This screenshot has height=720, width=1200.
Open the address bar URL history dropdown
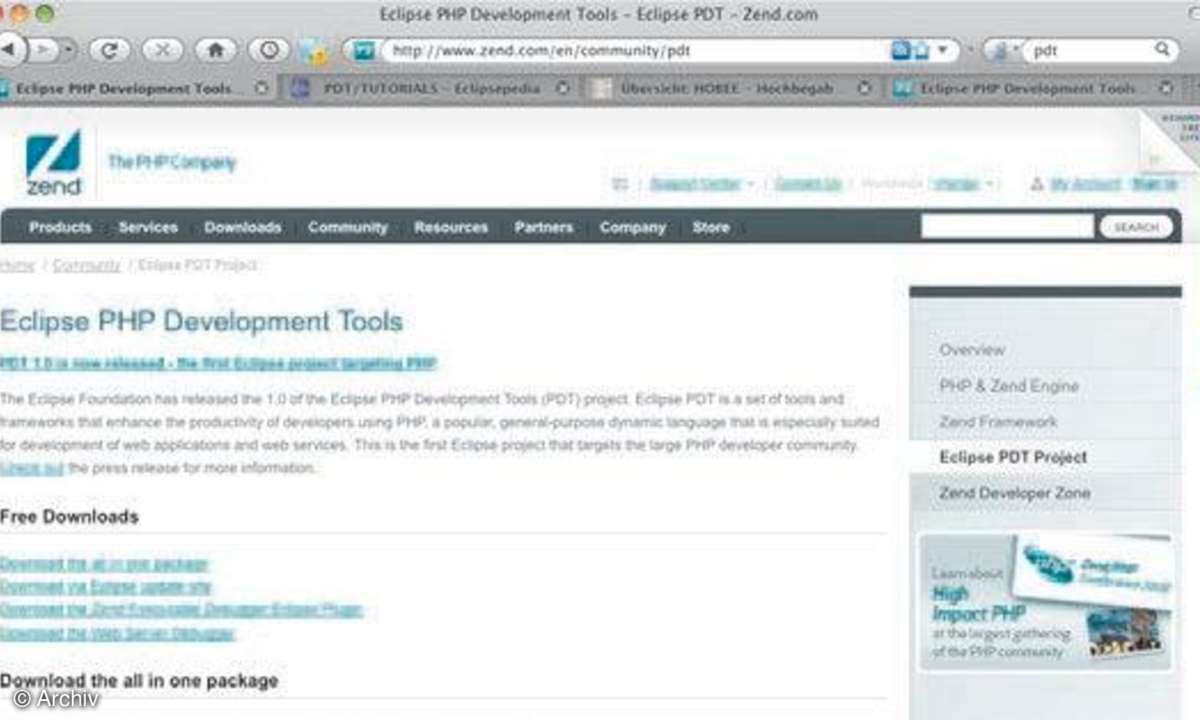pyautogui.click(x=942, y=49)
